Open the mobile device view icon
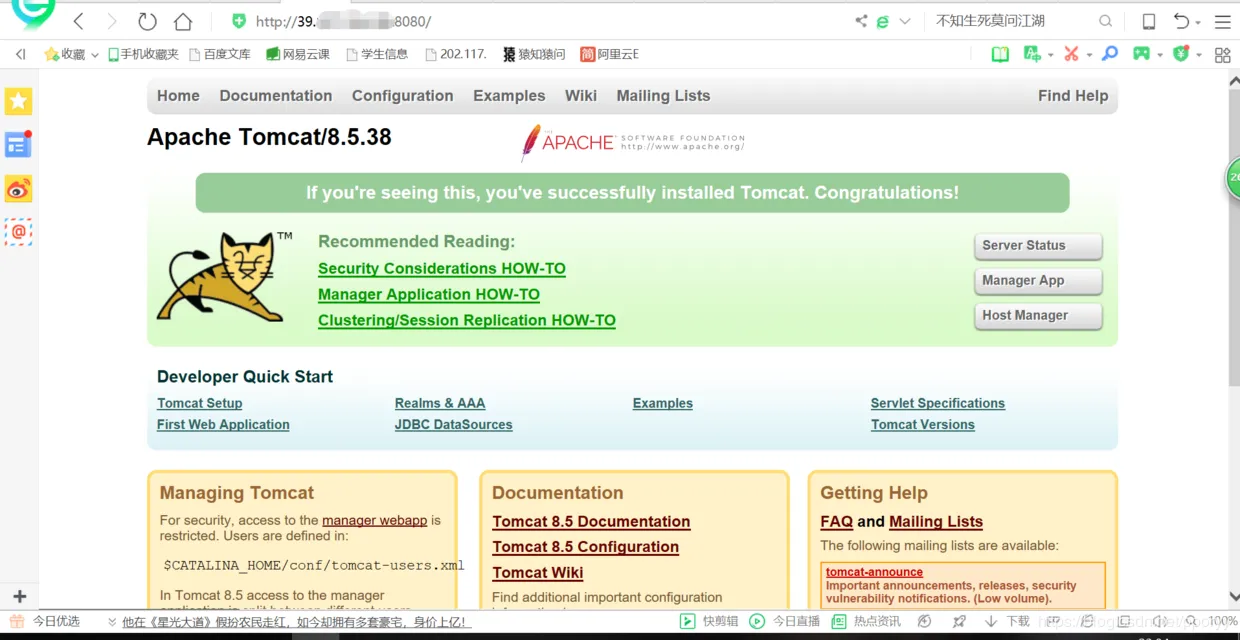 (x=1149, y=21)
